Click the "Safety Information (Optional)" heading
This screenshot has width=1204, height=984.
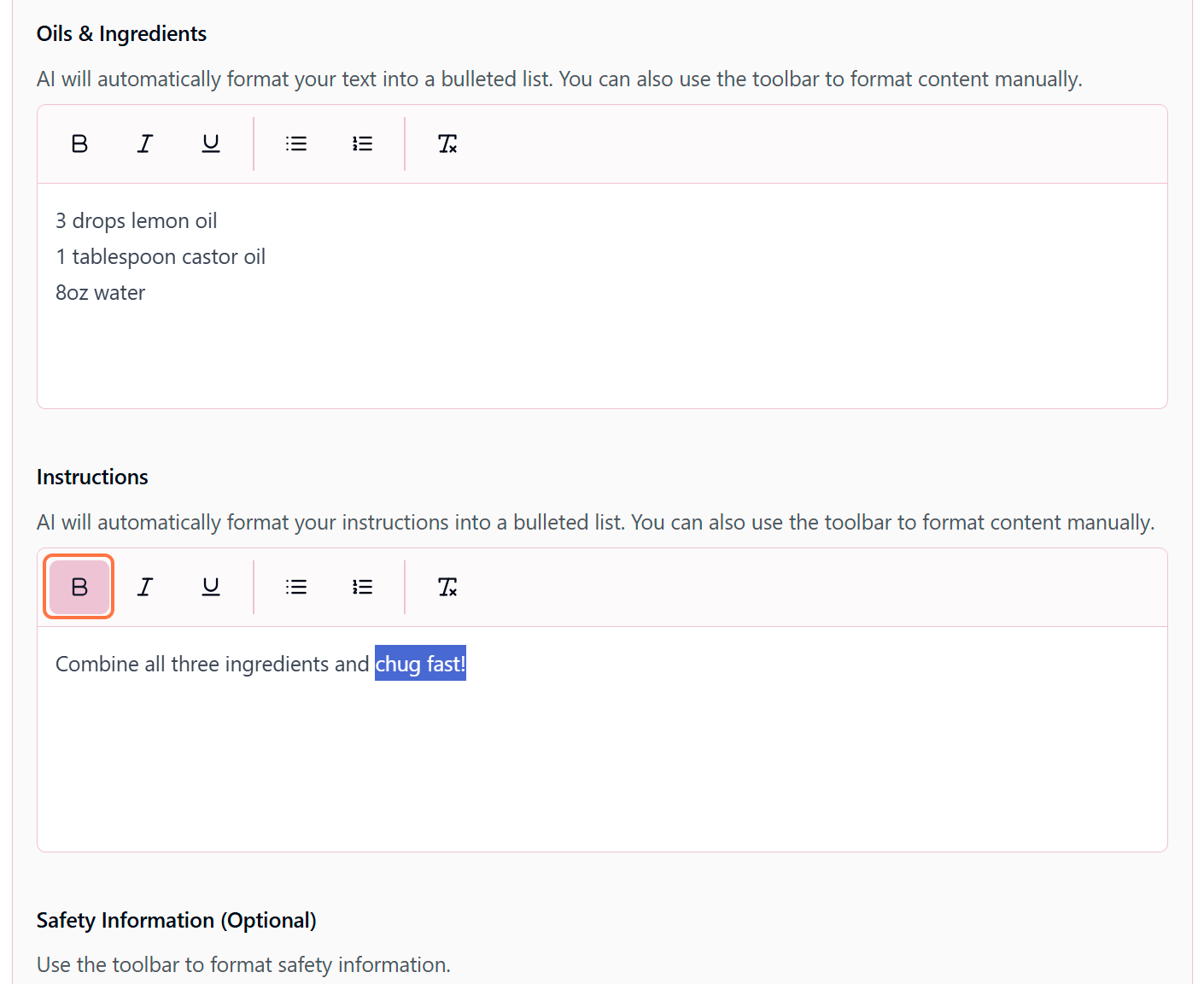click(176, 920)
